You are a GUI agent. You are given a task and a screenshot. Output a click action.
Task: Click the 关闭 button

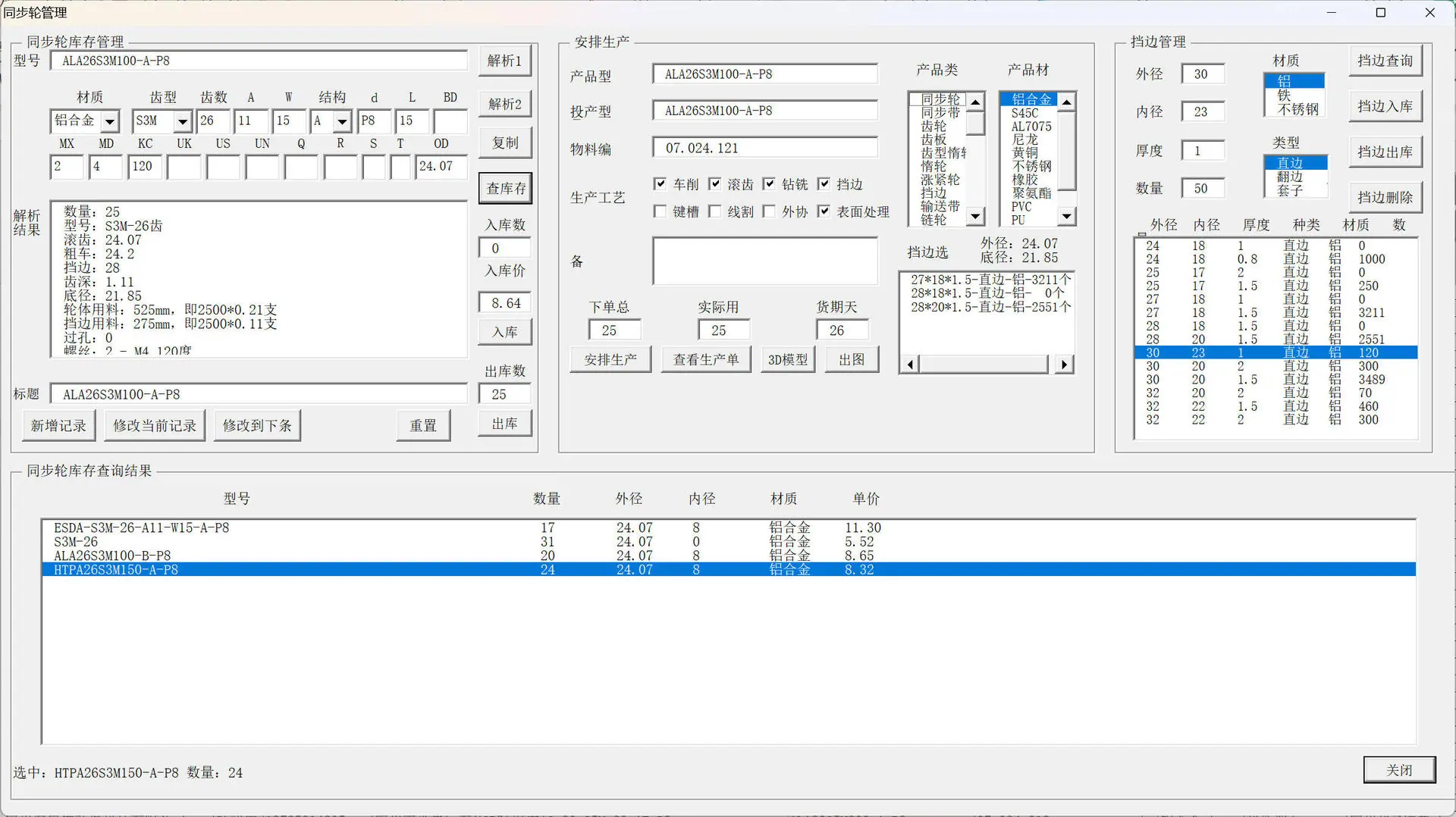coord(1399,770)
